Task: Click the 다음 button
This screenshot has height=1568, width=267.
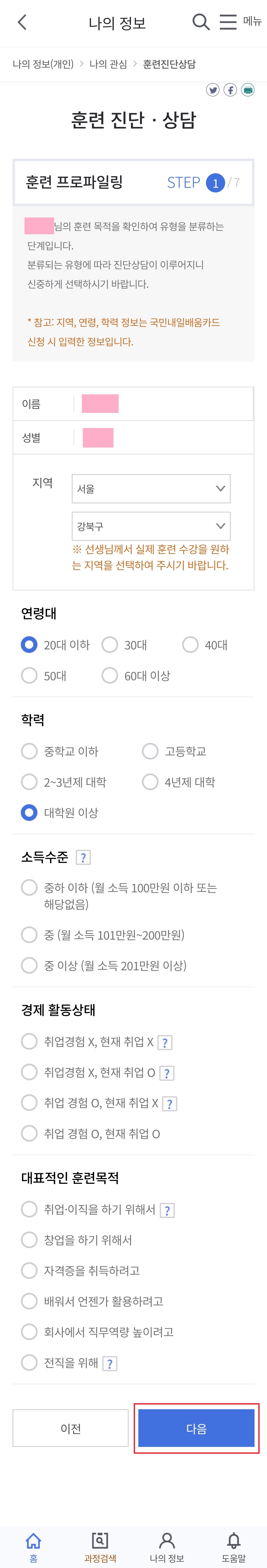Action: coord(197,1428)
